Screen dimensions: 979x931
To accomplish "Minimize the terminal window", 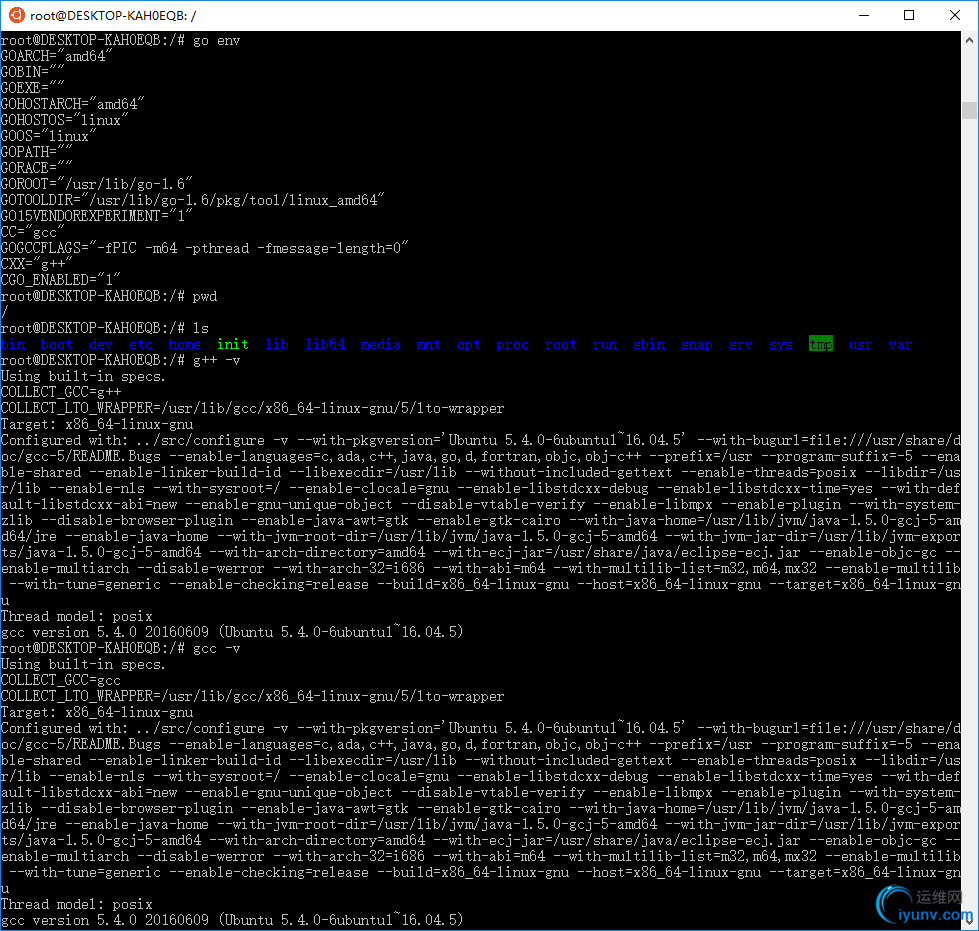I will pyautogui.click(x=863, y=15).
